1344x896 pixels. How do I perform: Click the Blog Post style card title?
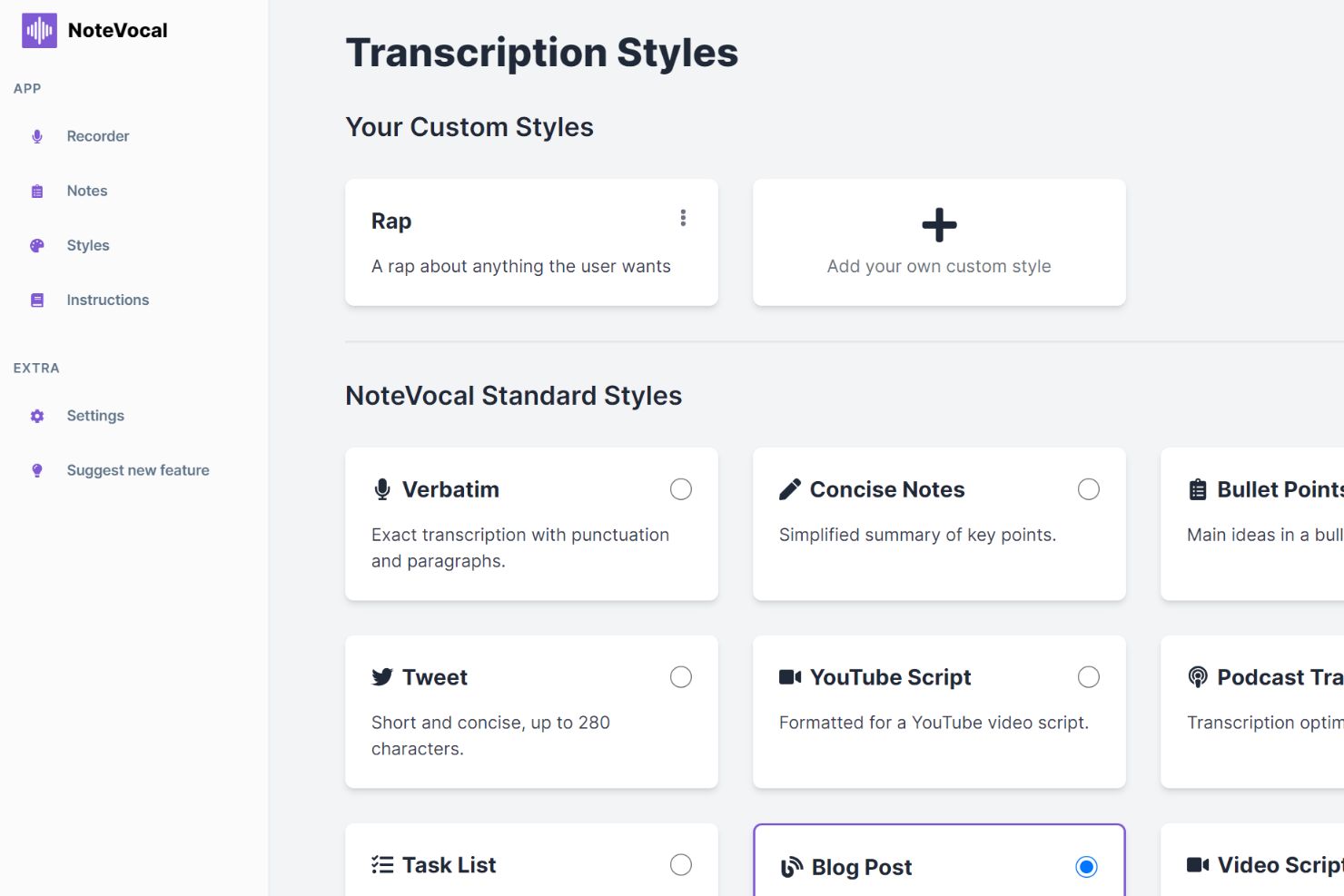point(861,868)
